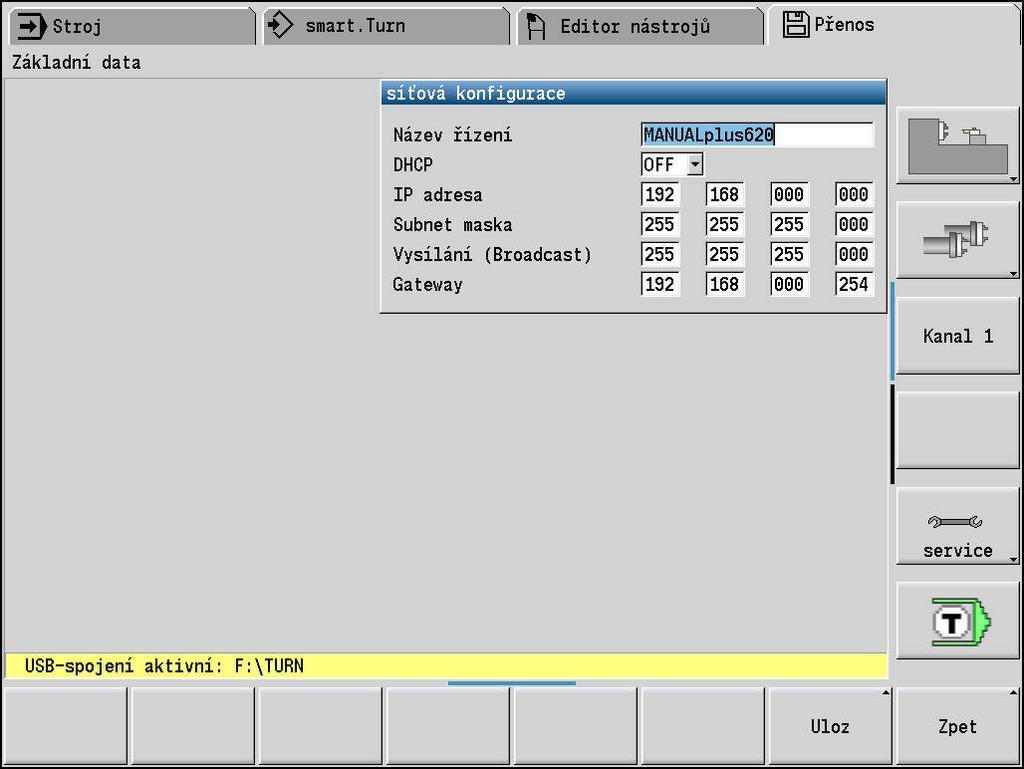Open the smart.Turn tab

pyautogui.click(x=385, y=26)
